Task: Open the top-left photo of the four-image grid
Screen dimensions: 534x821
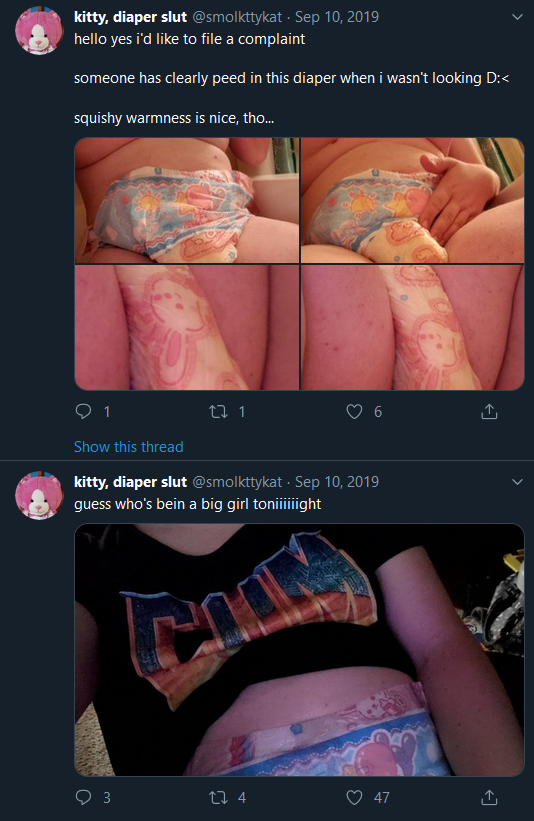Action: [x=187, y=201]
